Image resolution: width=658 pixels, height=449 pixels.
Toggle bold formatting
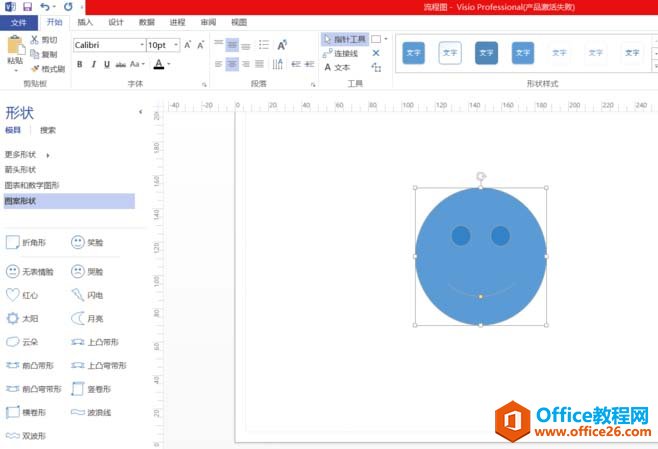coord(80,64)
